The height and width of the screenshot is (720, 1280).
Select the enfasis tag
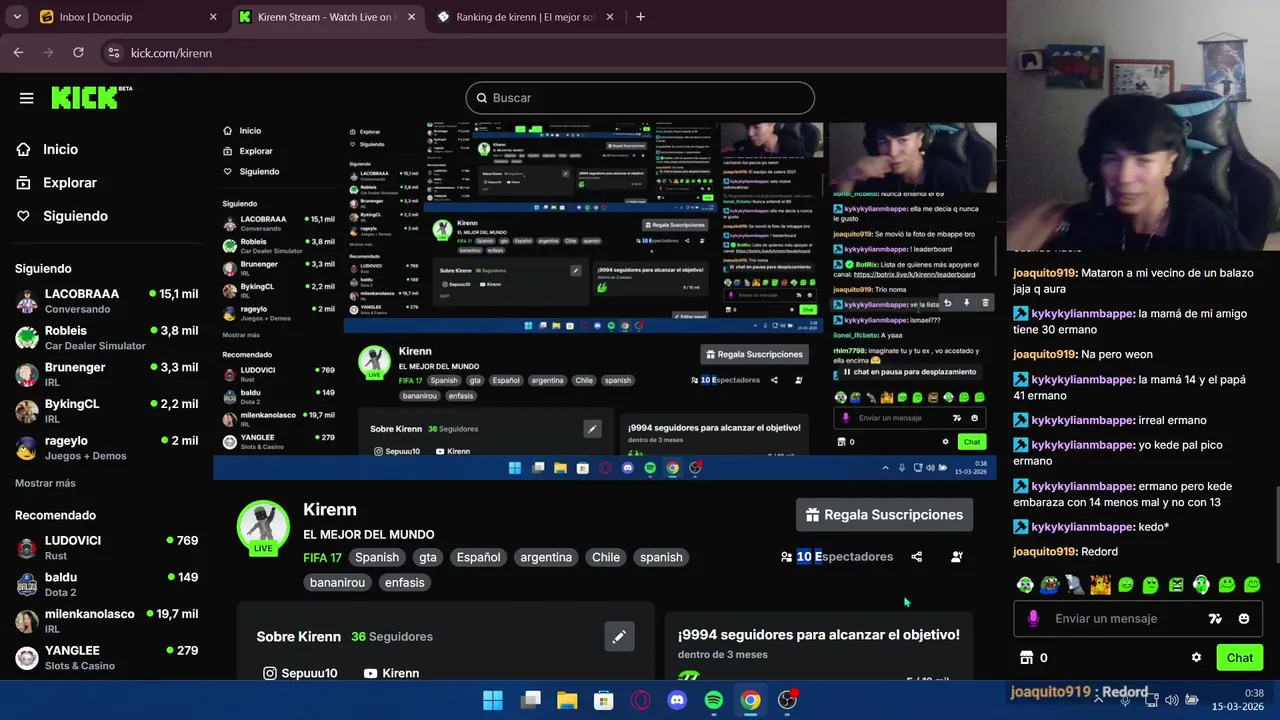click(404, 582)
